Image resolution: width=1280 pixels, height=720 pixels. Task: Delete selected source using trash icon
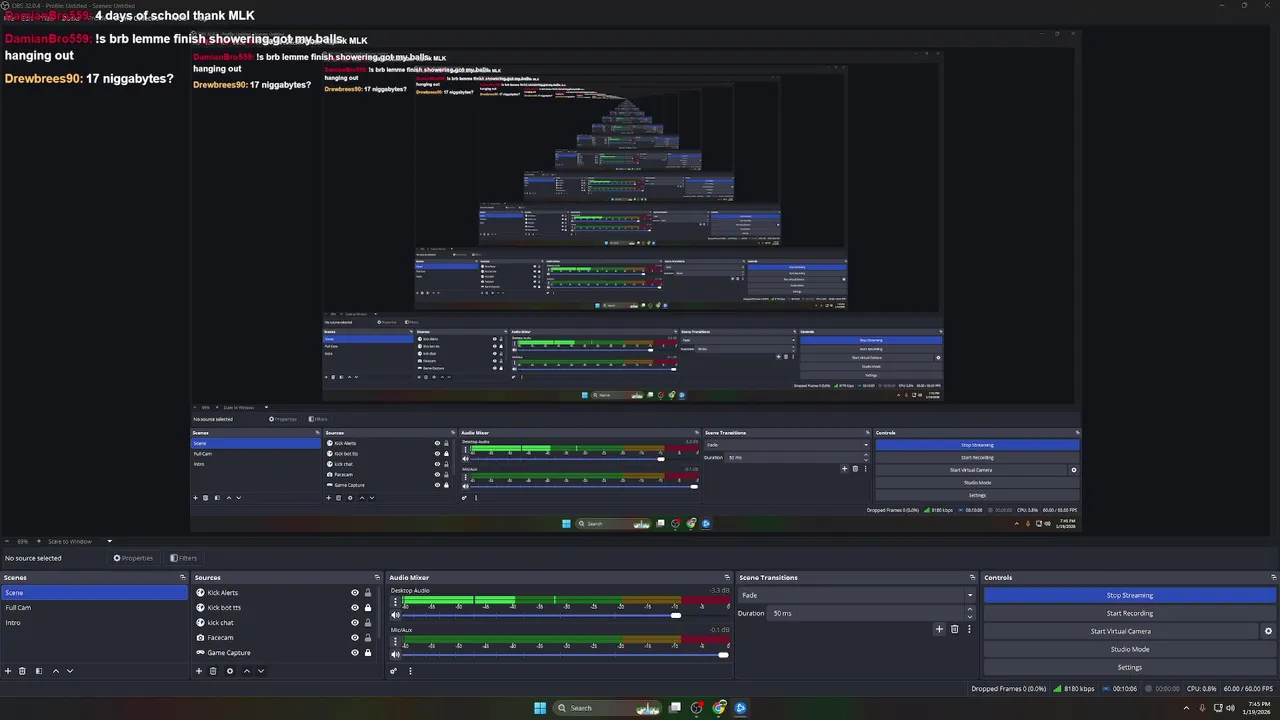(x=213, y=671)
